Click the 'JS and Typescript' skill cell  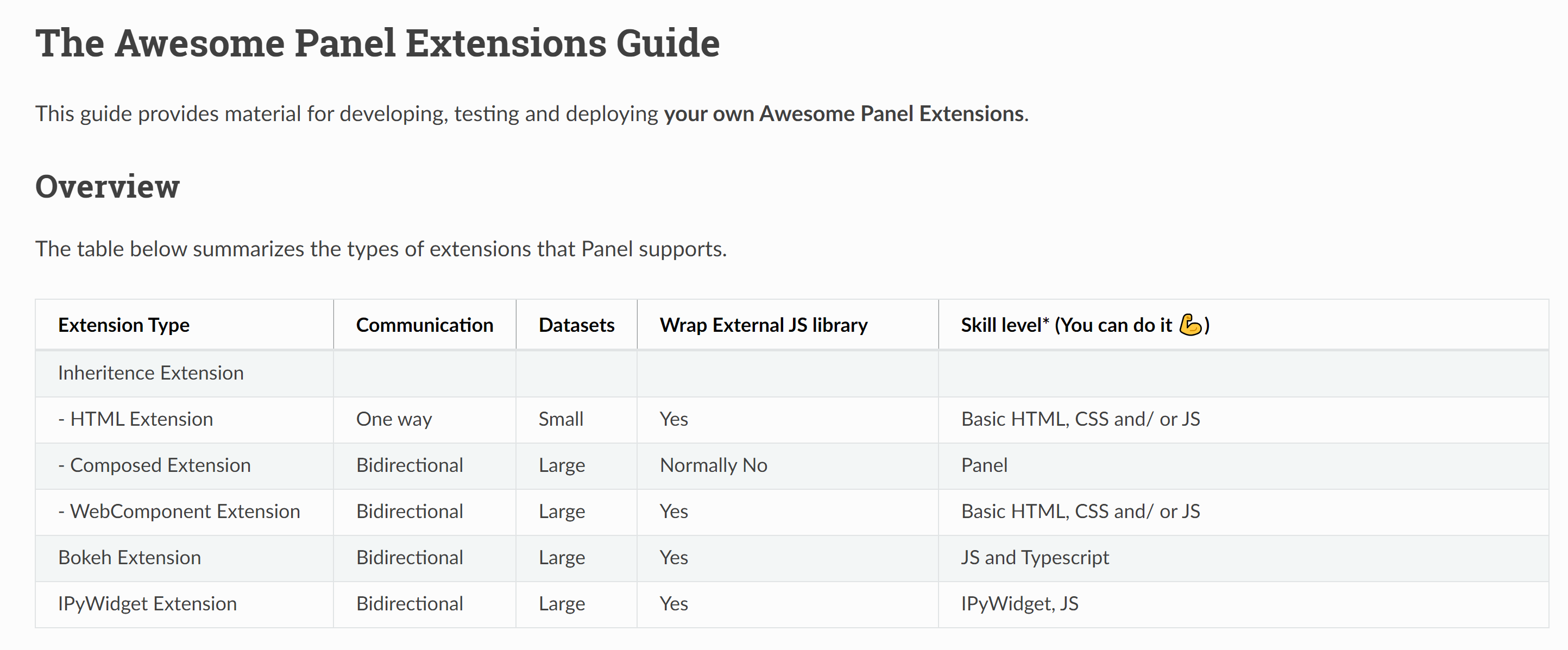(1035, 558)
